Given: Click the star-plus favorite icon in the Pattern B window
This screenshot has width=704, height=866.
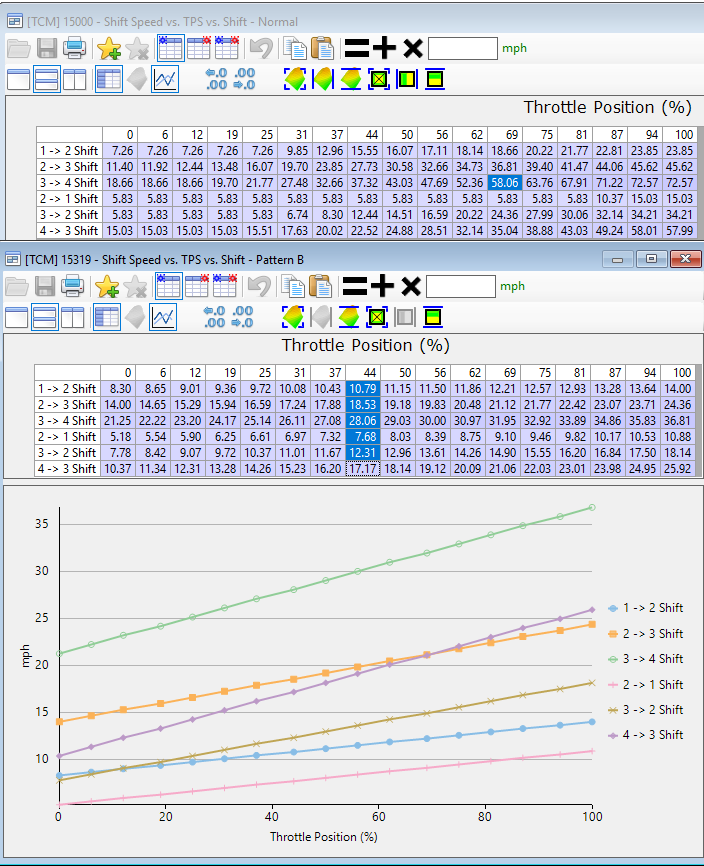Looking at the screenshot, I should click(x=107, y=287).
